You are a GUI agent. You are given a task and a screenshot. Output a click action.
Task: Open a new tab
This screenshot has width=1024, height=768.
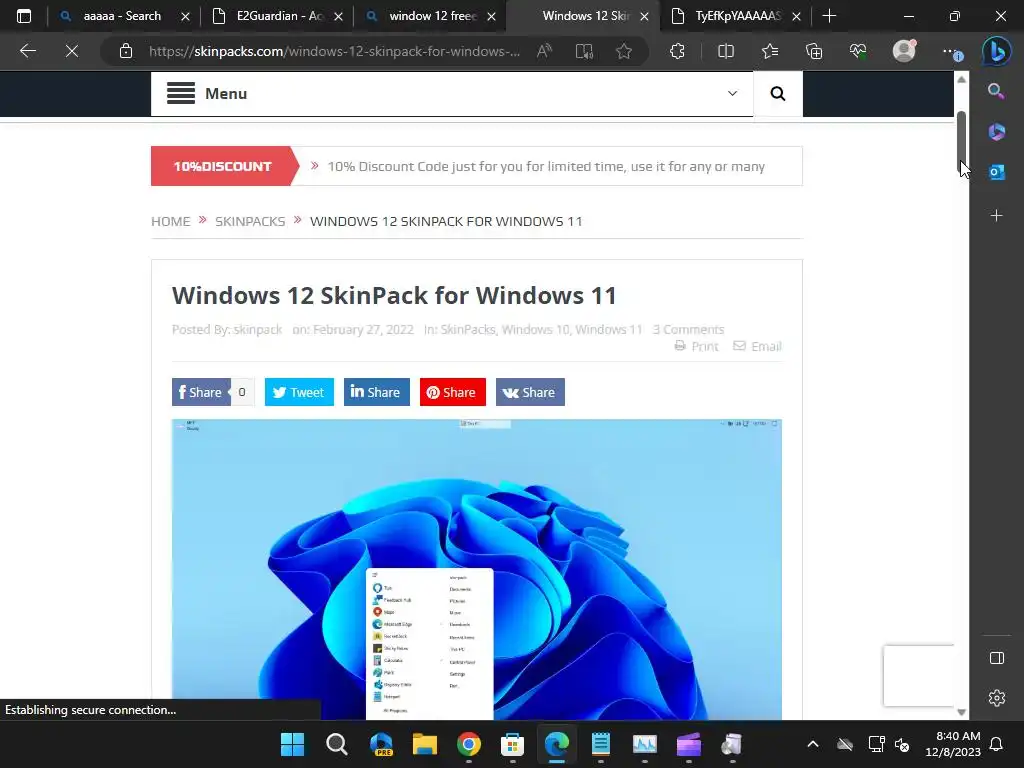(829, 16)
